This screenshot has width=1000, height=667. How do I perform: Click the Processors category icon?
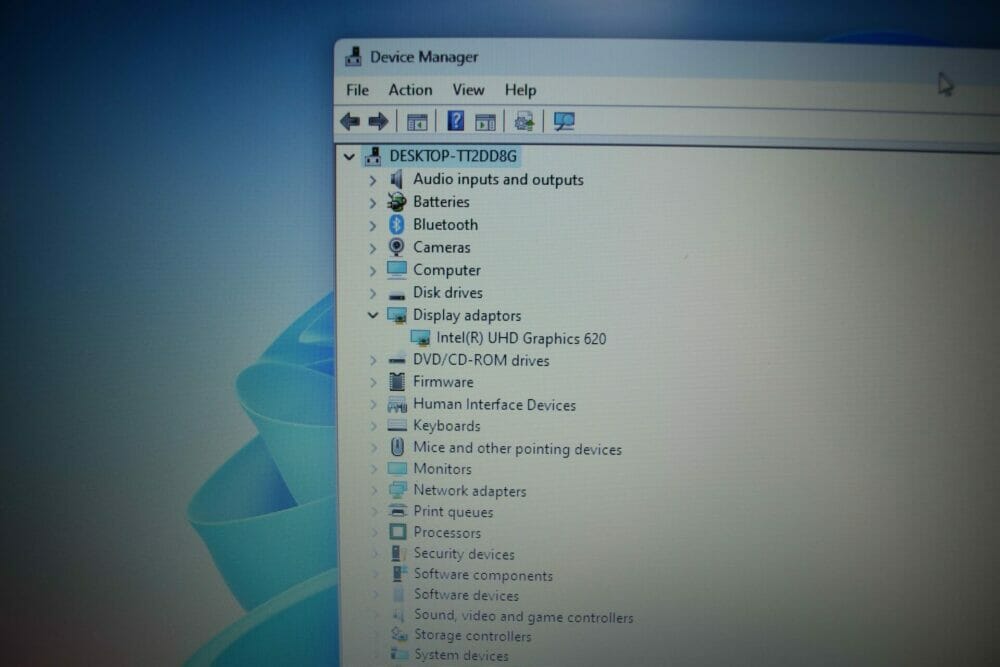click(x=397, y=532)
